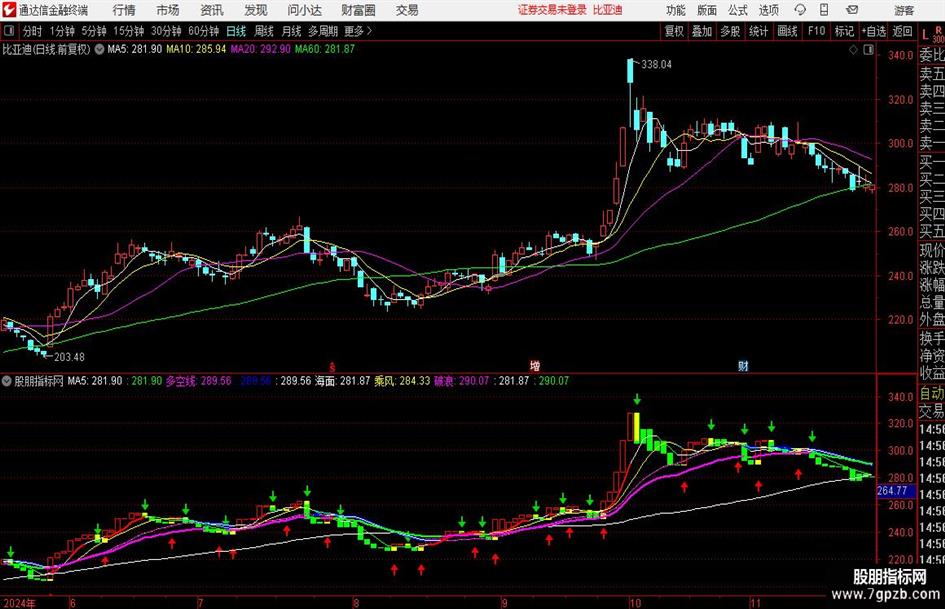Open the 交易 menu

[407, 10]
